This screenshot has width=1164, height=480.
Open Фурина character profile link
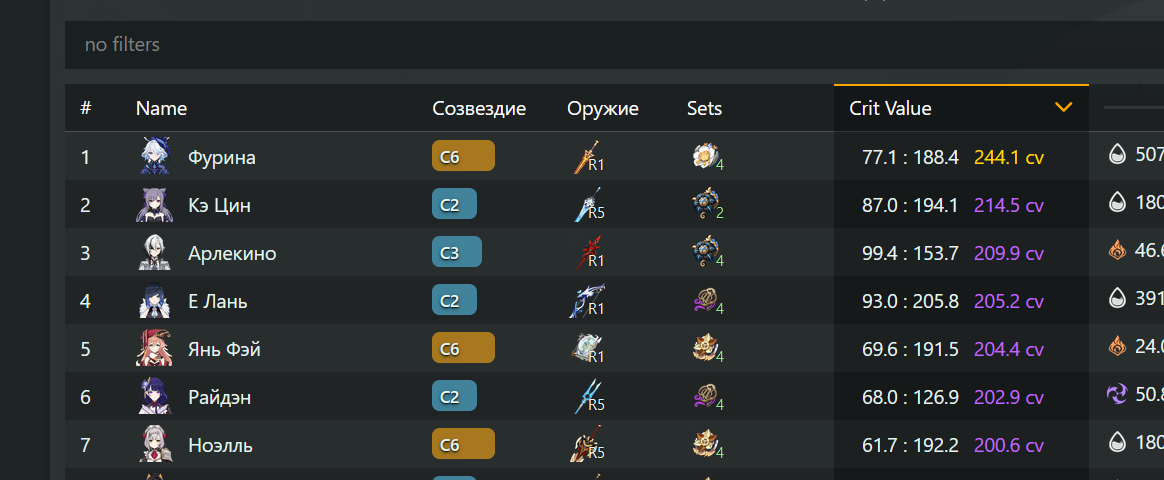221,157
